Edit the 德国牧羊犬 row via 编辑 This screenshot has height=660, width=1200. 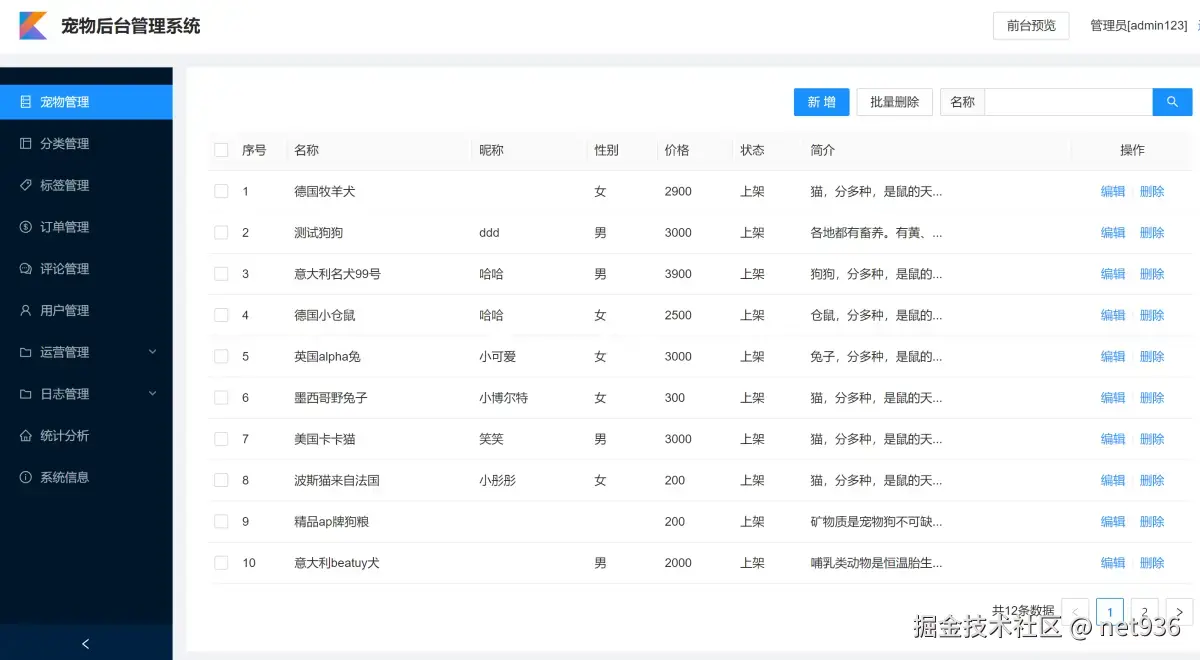coord(1113,191)
